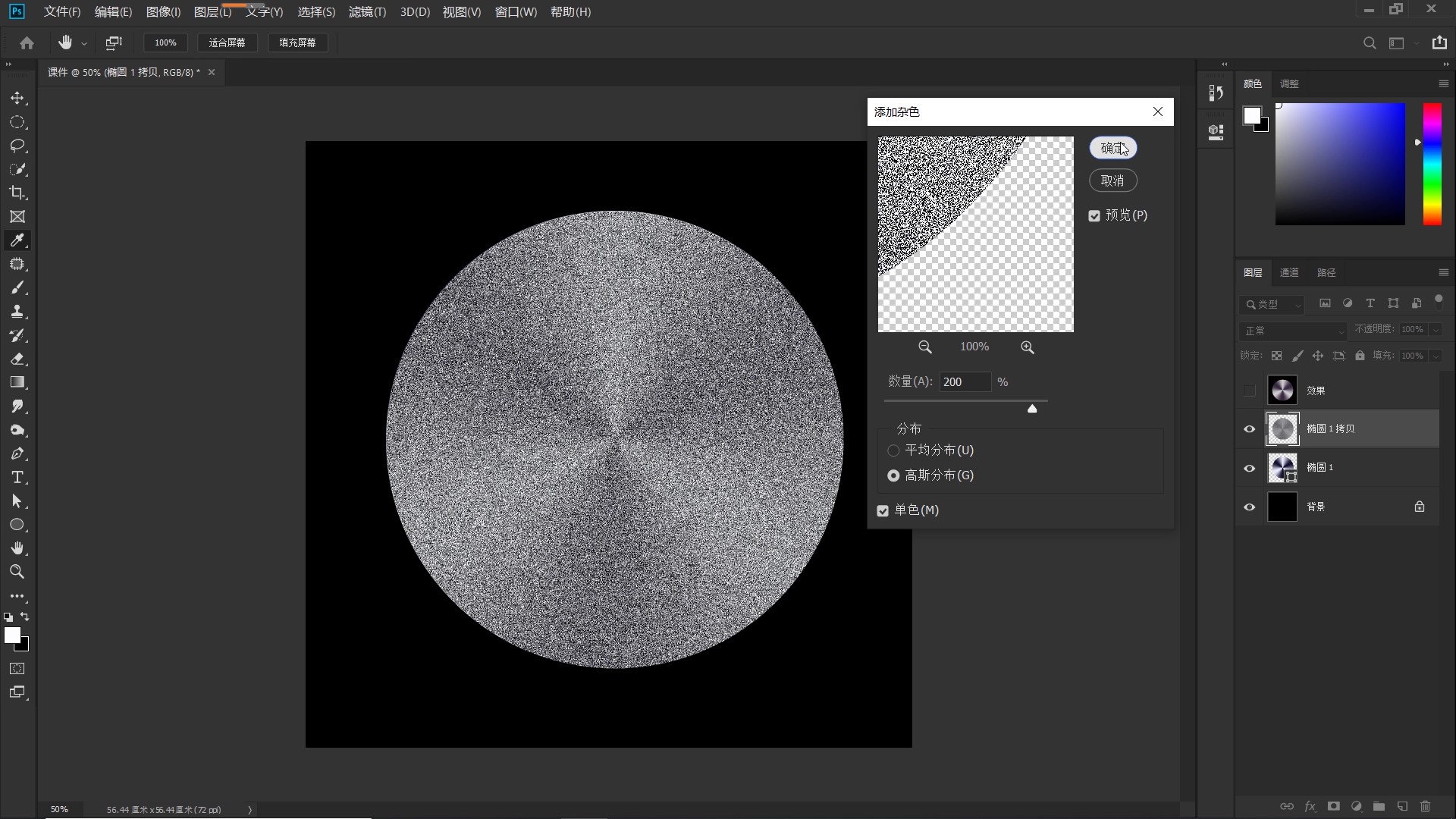Show the 效果 layer visibility
Image resolution: width=1456 pixels, height=819 pixels.
point(1250,391)
